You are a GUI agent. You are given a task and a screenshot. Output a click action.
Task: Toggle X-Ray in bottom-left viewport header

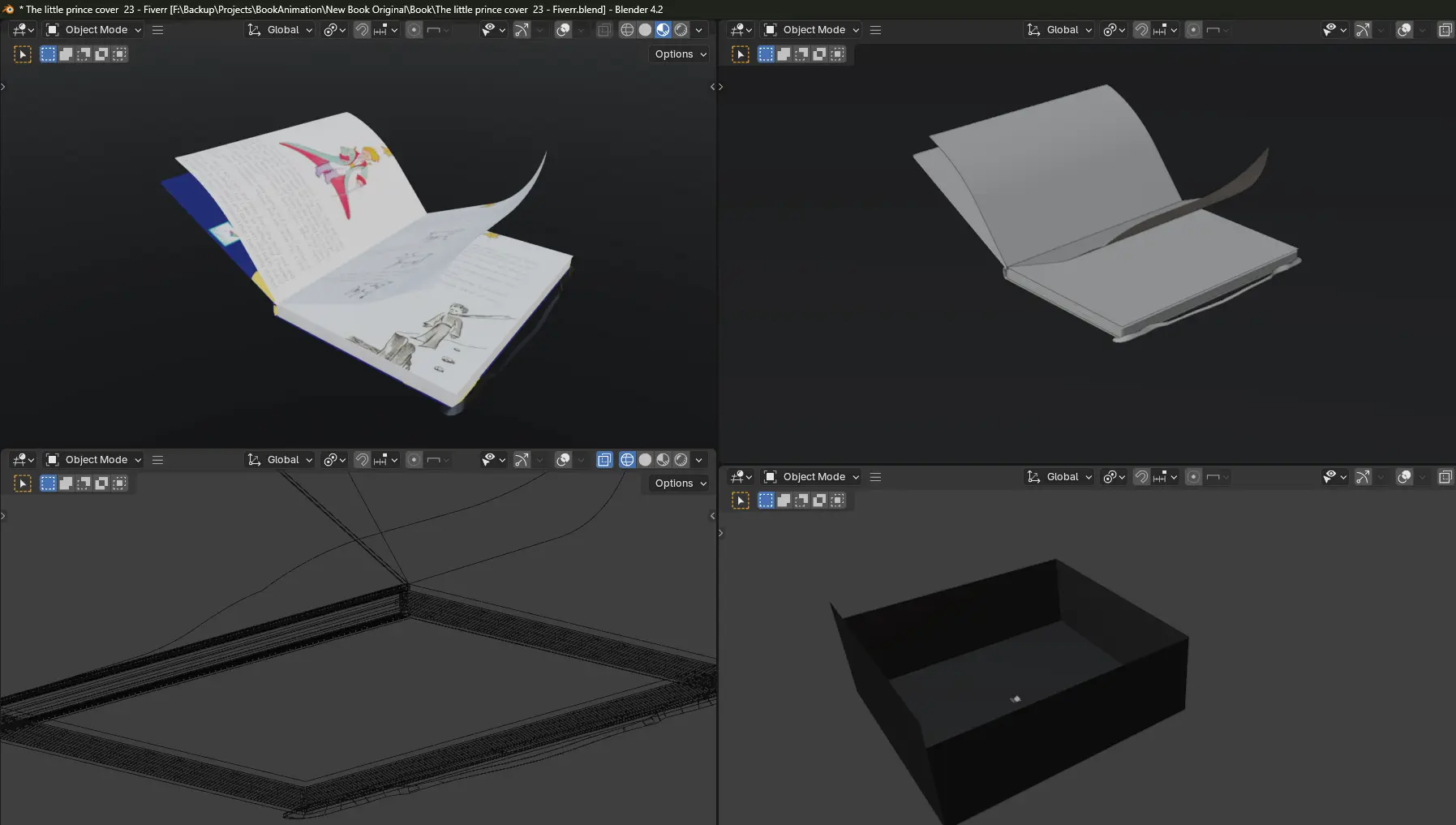(x=604, y=460)
